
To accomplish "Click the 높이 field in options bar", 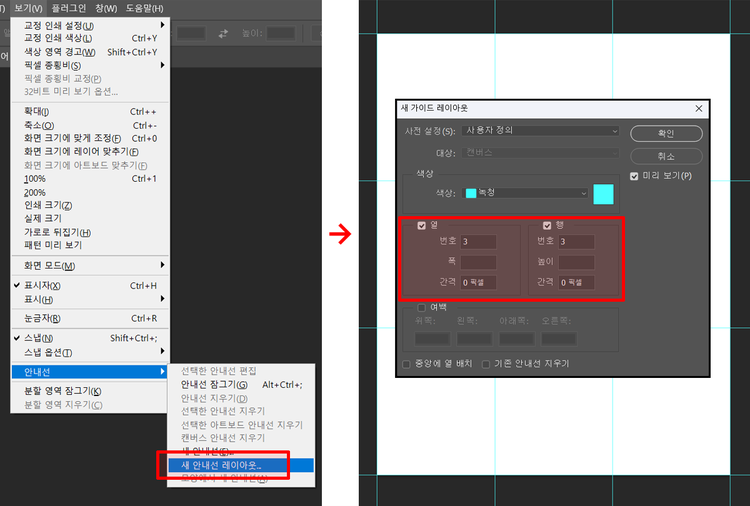I will point(281,33).
